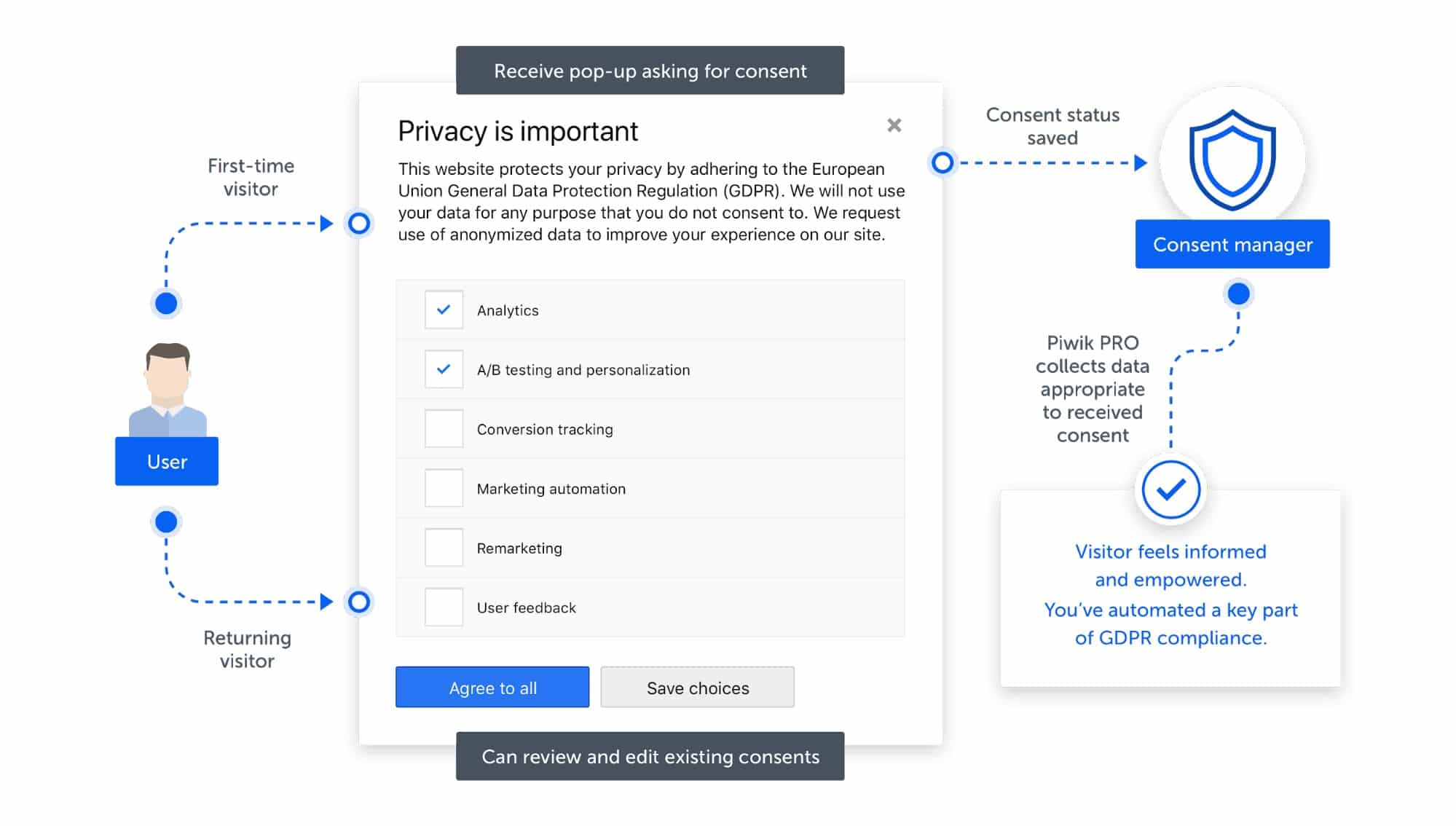
Task: Close the Privacy is important pop-up
Action: (894, 125)
